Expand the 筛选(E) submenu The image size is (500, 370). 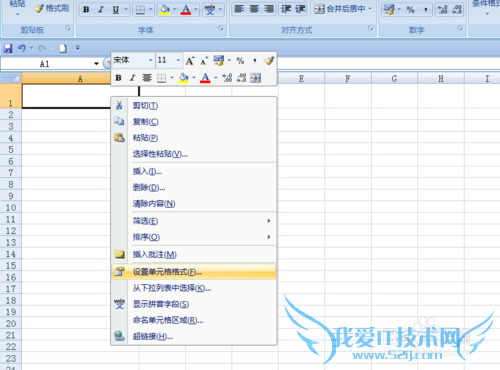point(194,221)
